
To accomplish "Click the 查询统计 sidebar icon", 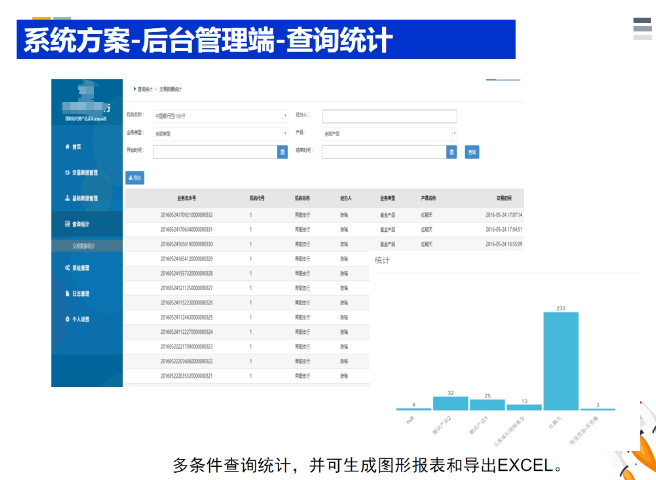I will click(x=67, y=224).
